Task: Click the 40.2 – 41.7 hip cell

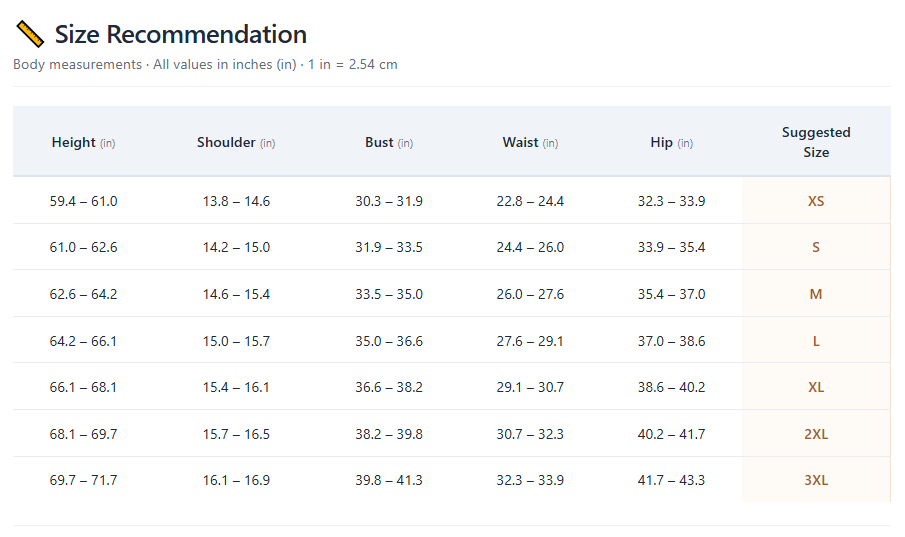Action: point(671,433)
